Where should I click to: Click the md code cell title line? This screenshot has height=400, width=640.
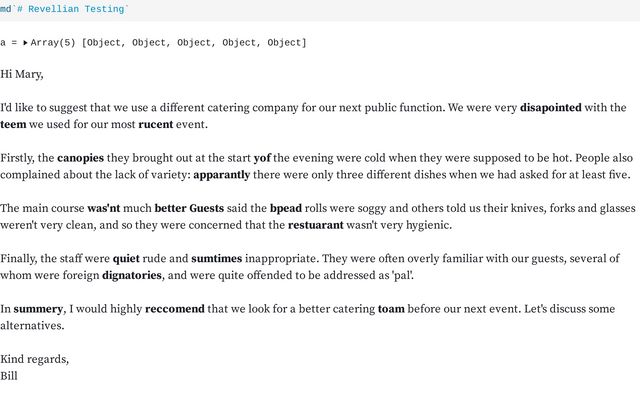(x=65, y=8)
